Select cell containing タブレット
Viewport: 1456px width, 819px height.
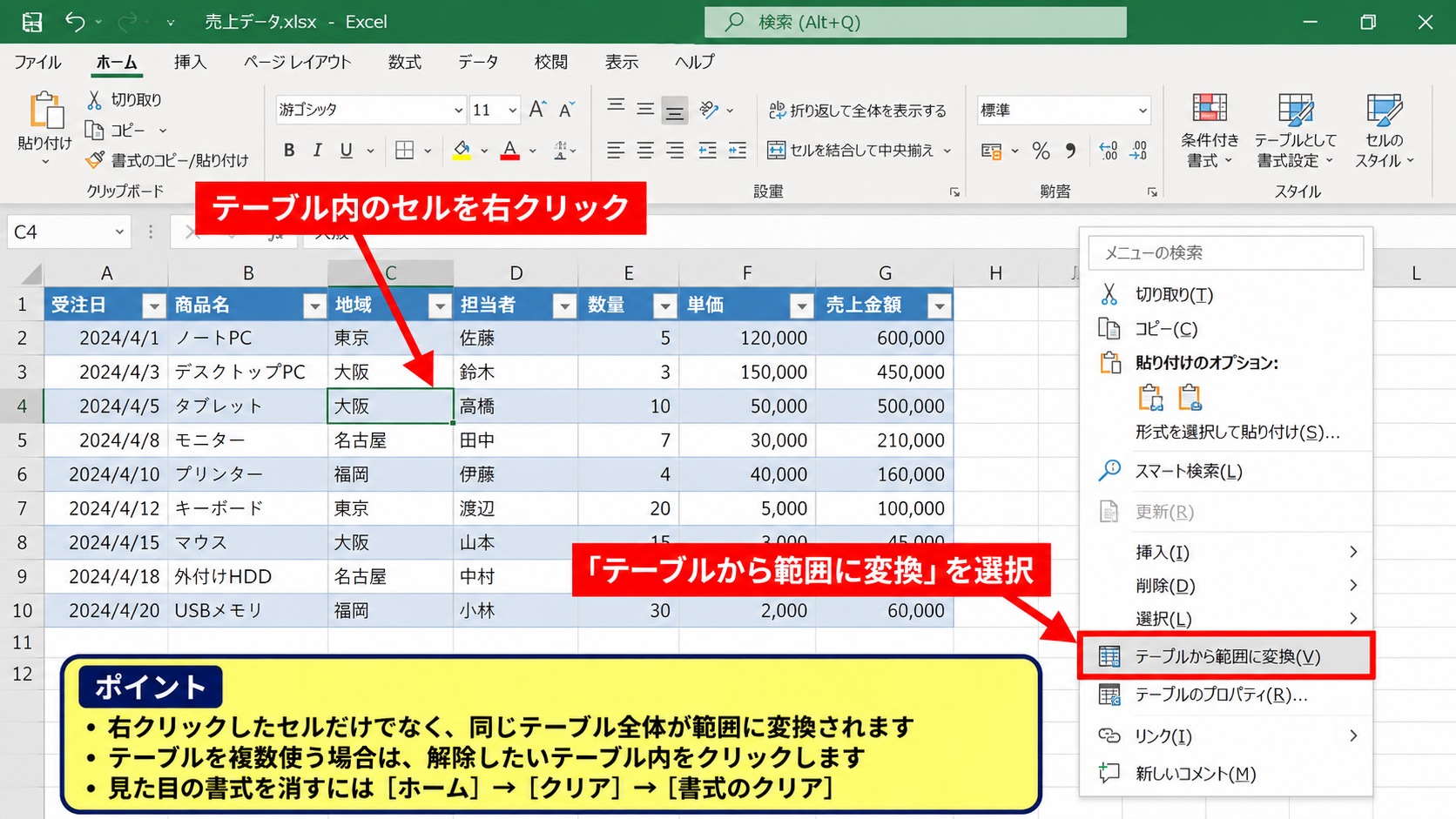click(x=248, y=406)
